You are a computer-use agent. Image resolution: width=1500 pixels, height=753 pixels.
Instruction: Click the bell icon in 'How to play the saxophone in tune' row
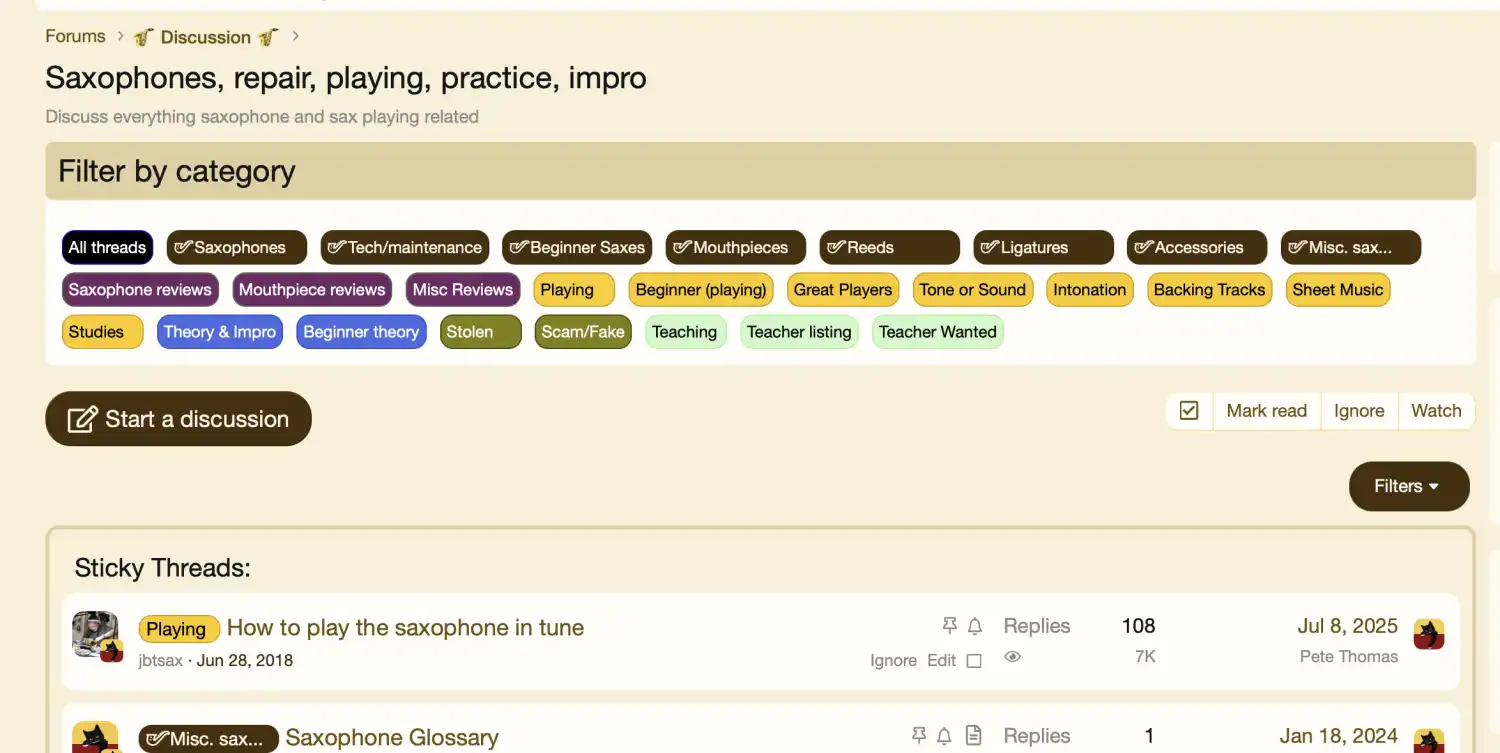tap(975, 626)
